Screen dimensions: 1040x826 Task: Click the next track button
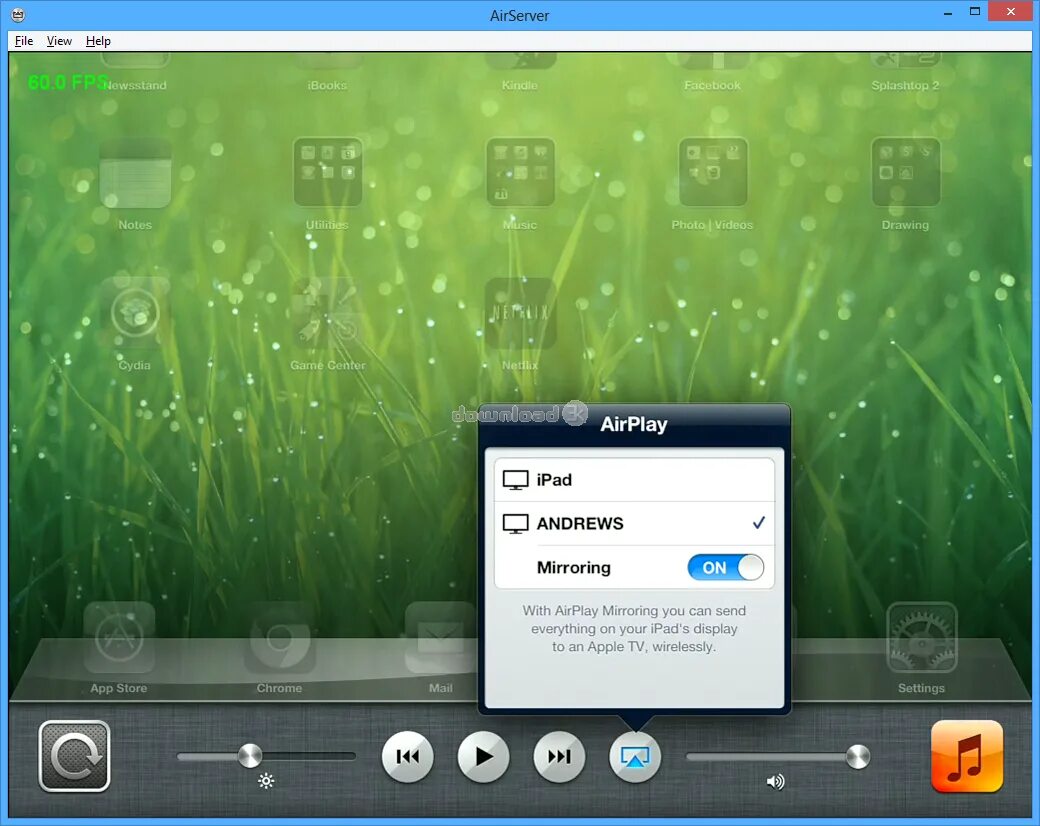point(559,756)
